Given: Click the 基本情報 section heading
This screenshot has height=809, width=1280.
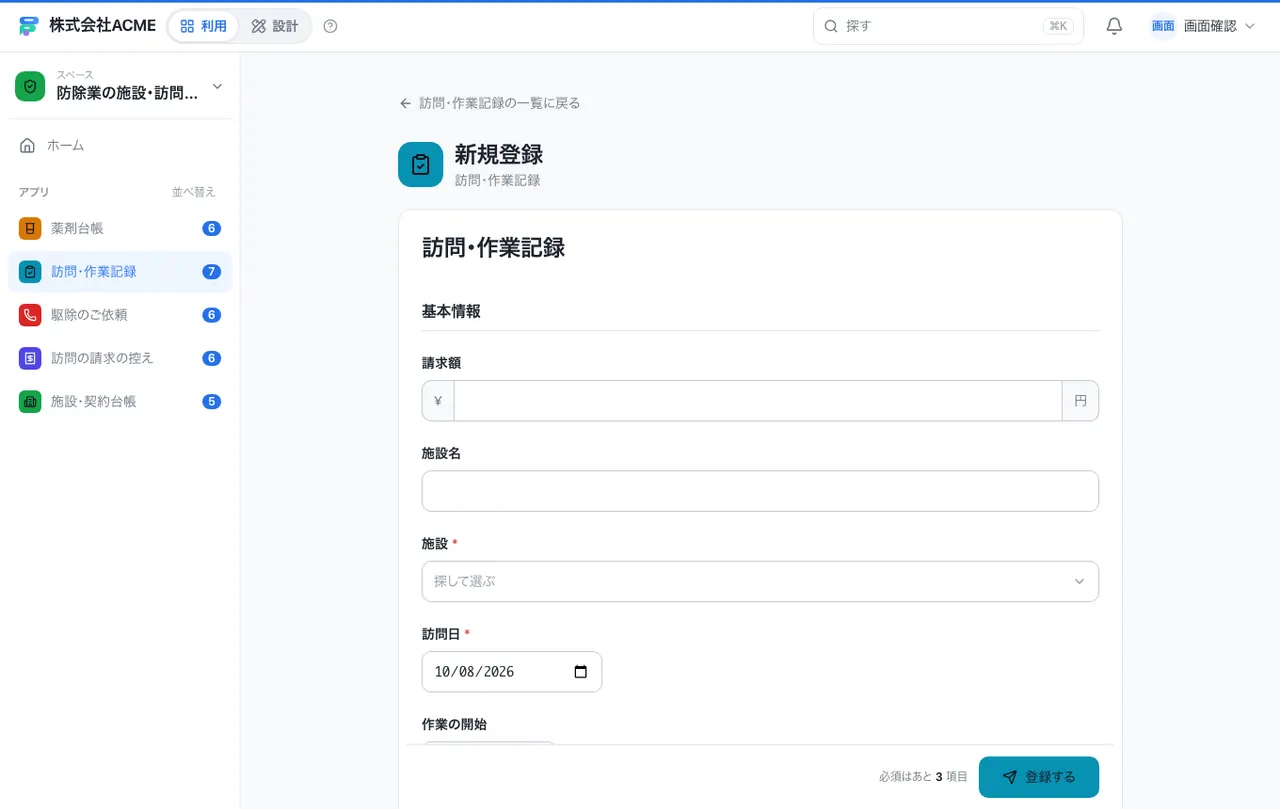Looking at the screenshot, I should (451, 311).
